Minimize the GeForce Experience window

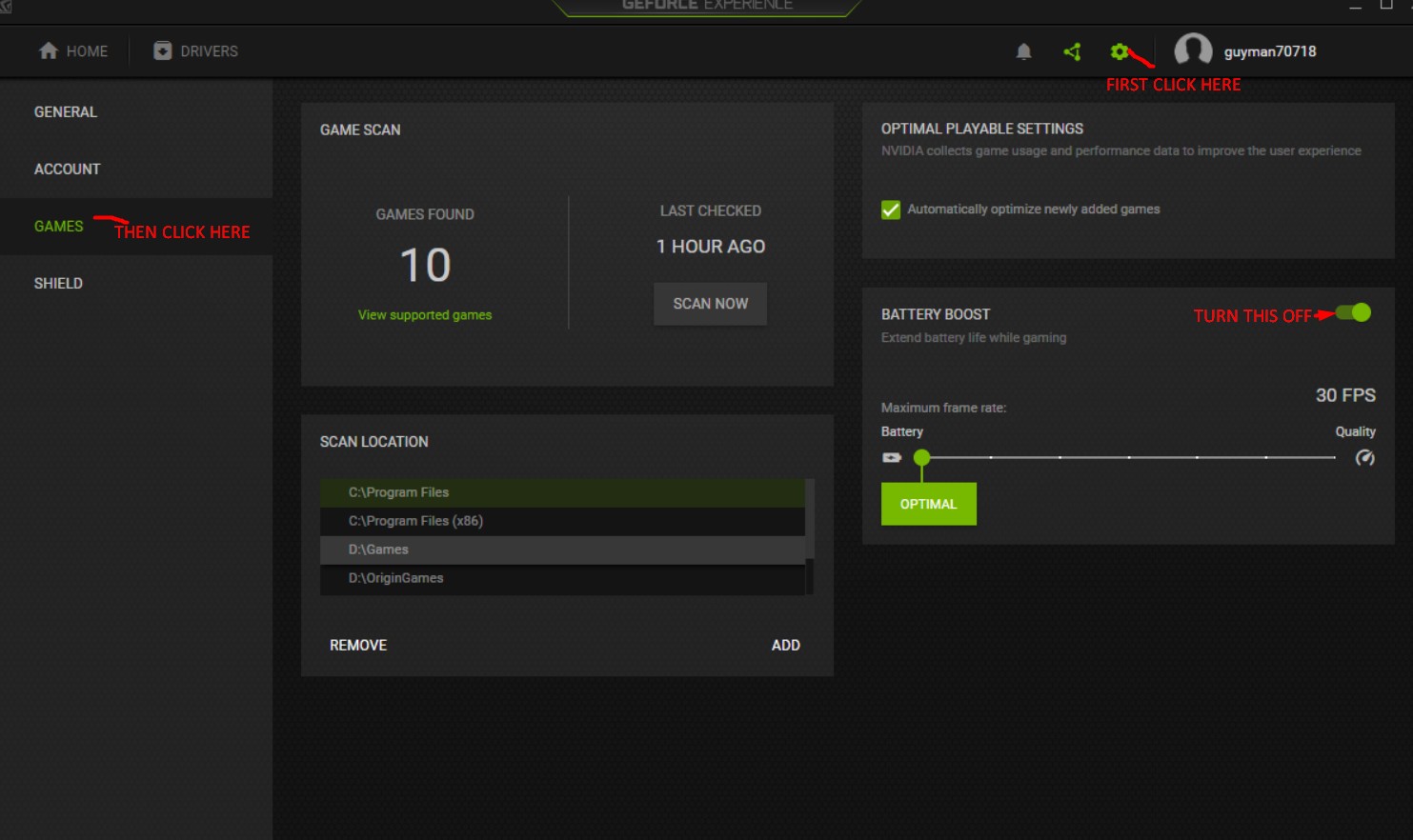[1355, 6]
